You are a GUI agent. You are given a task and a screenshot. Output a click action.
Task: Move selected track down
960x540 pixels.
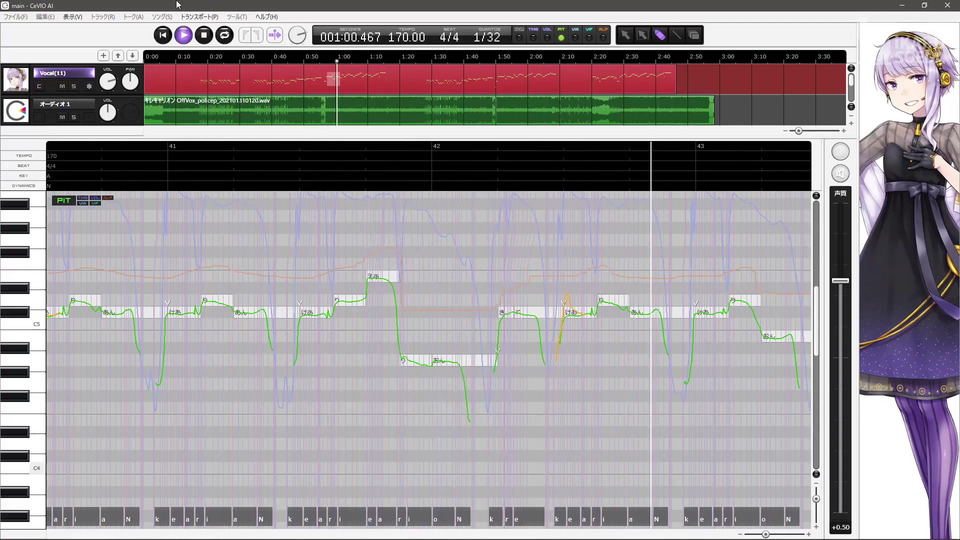(x=132, y=56)
